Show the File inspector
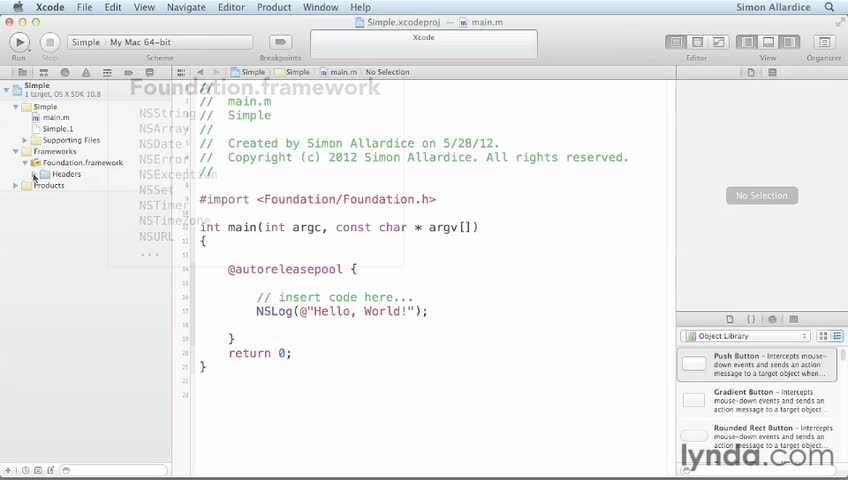848x480 pixels. pos(751,72)
